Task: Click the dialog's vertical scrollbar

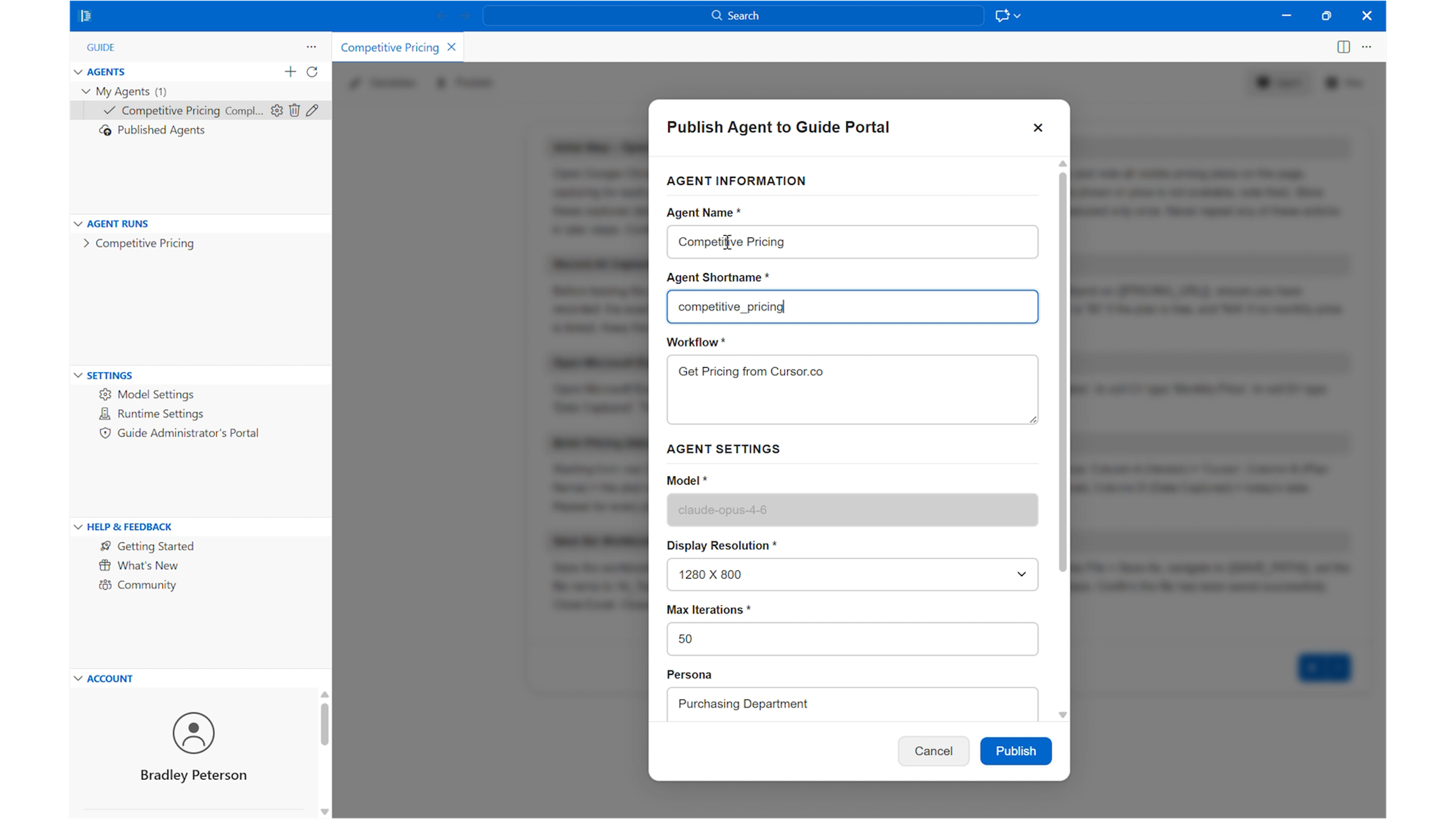Action: [x=1062, y=373]
